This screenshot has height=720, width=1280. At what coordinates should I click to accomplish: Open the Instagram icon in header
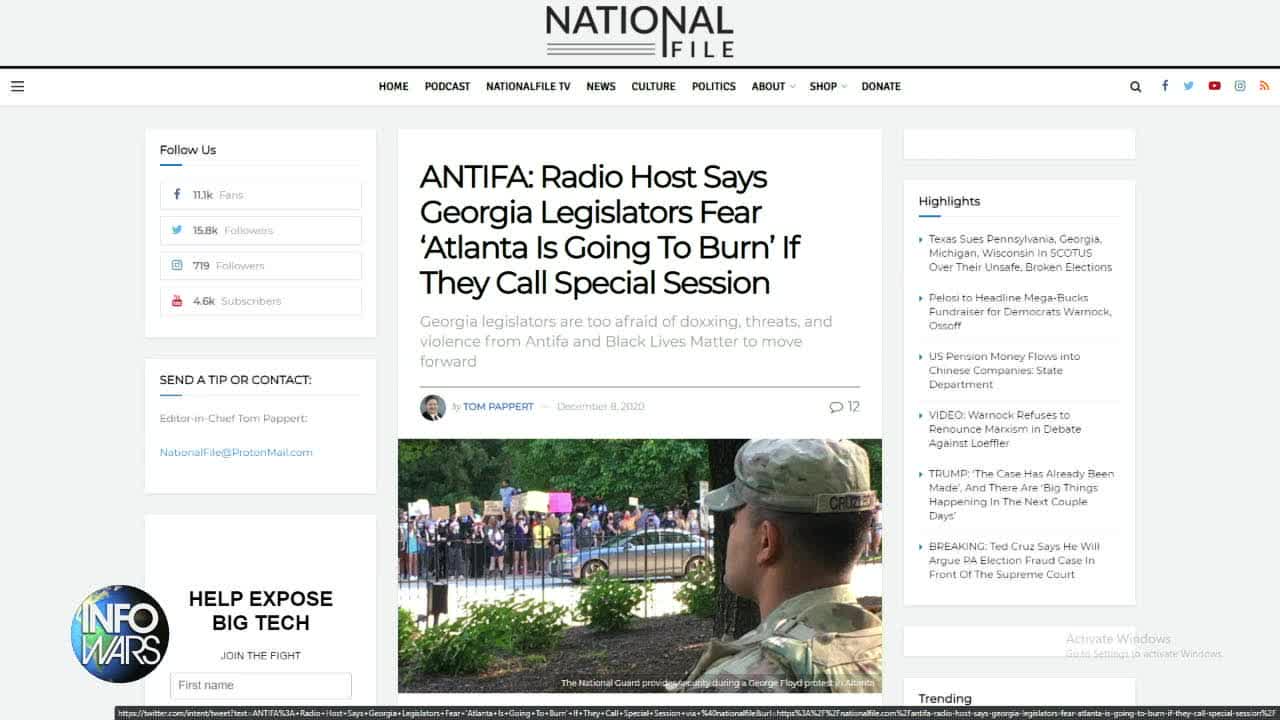[x=1240, y=86]
